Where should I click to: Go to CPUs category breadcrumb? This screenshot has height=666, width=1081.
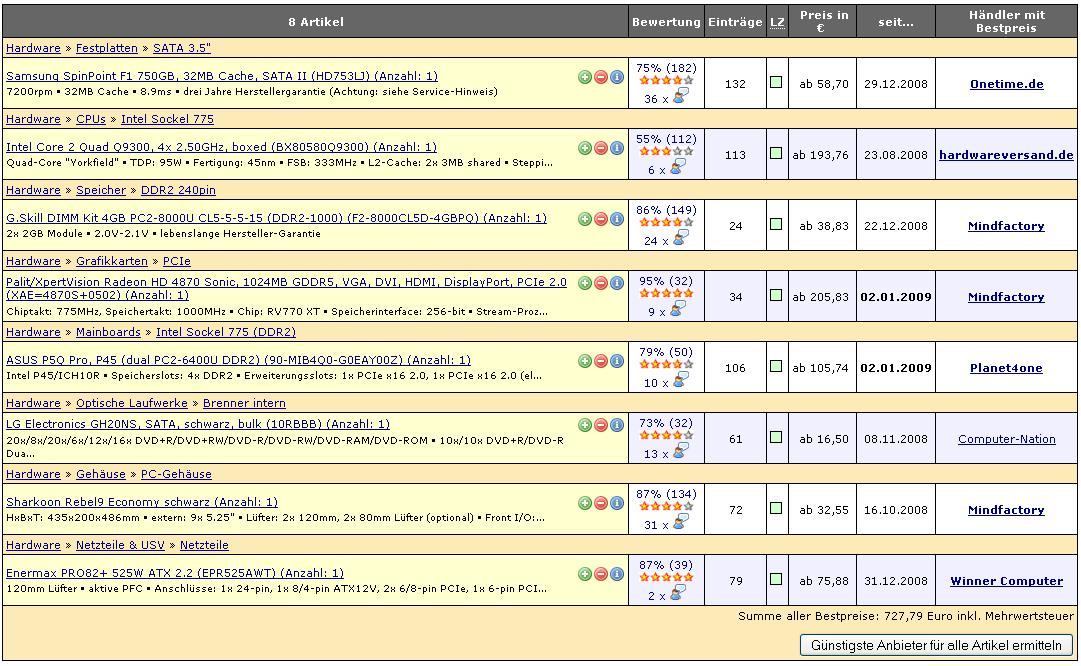(91, 119)
